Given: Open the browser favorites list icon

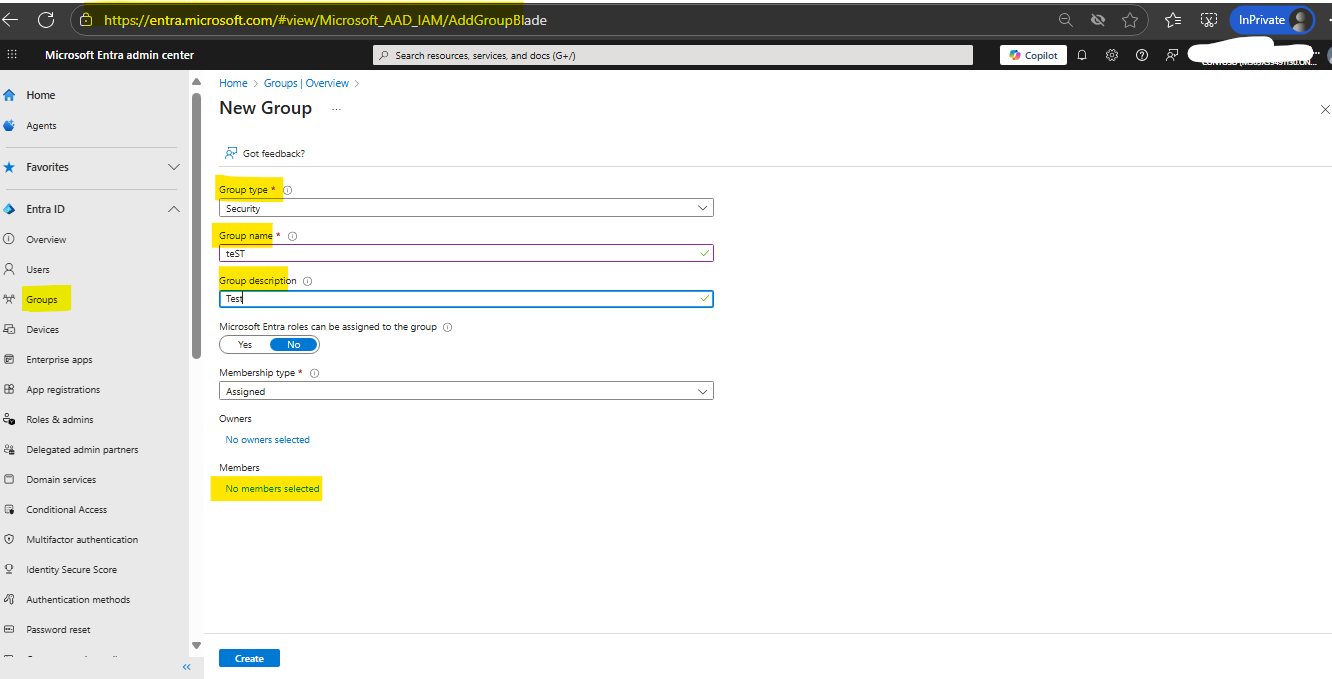Looking at the screenshot, I should [1173, 20].
